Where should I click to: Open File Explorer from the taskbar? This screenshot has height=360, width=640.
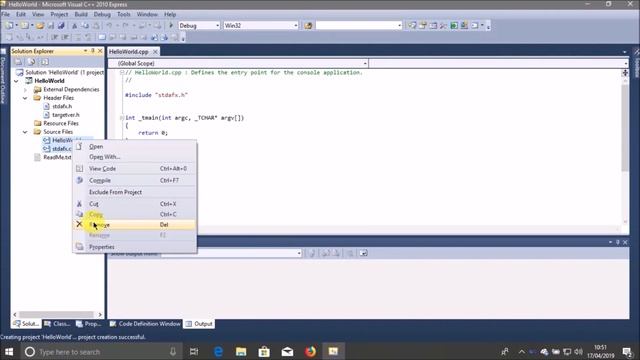pyautogui.click(x=241, y=351)
